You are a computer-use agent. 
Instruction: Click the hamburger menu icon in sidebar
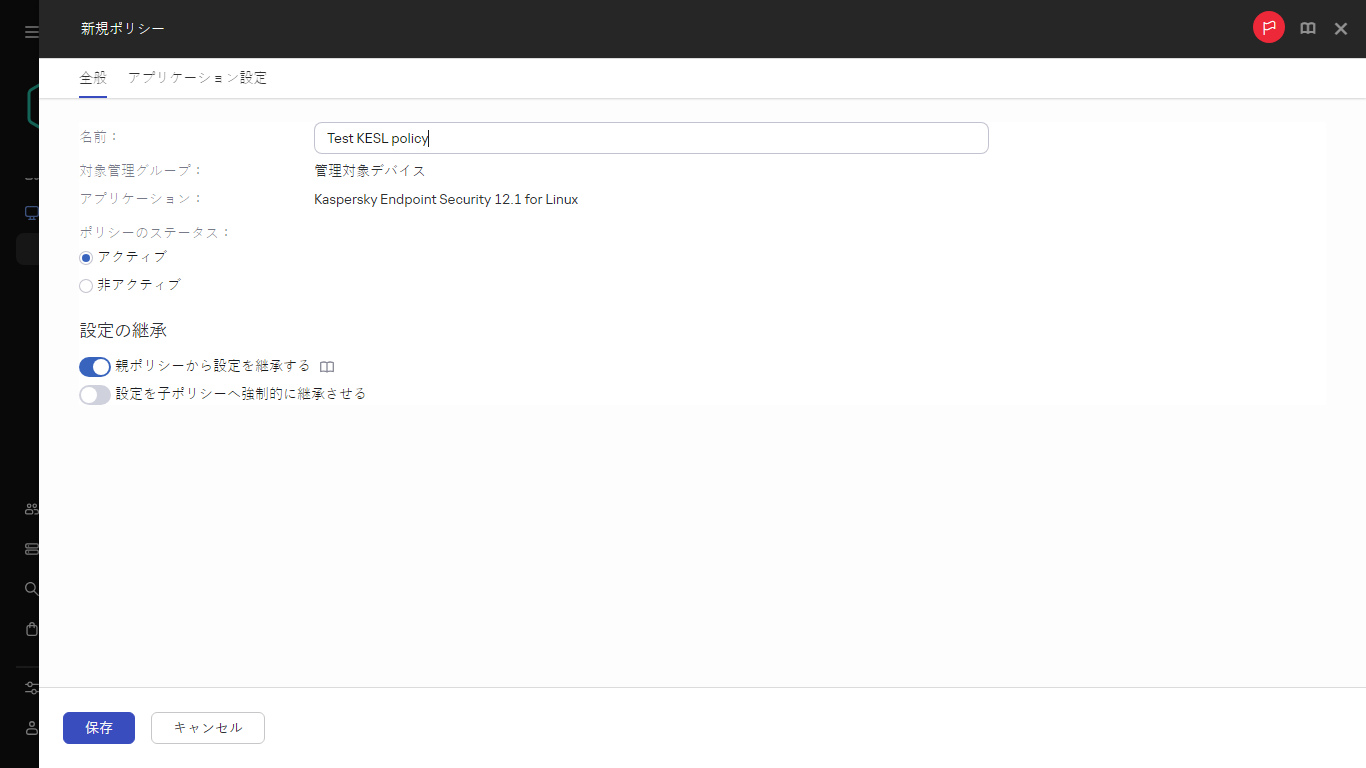(32, 32)
